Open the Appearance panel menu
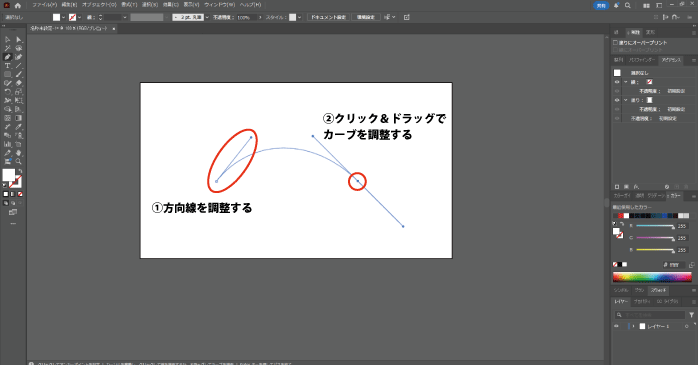The width and height of the screenshot is (698, 365). tap(694, 60)
